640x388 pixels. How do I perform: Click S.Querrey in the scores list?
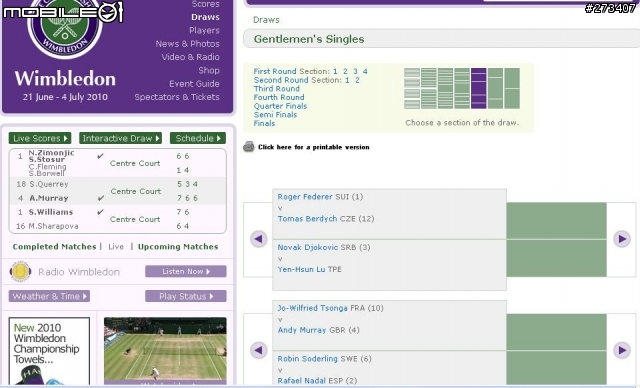click(x=49, y=184)
